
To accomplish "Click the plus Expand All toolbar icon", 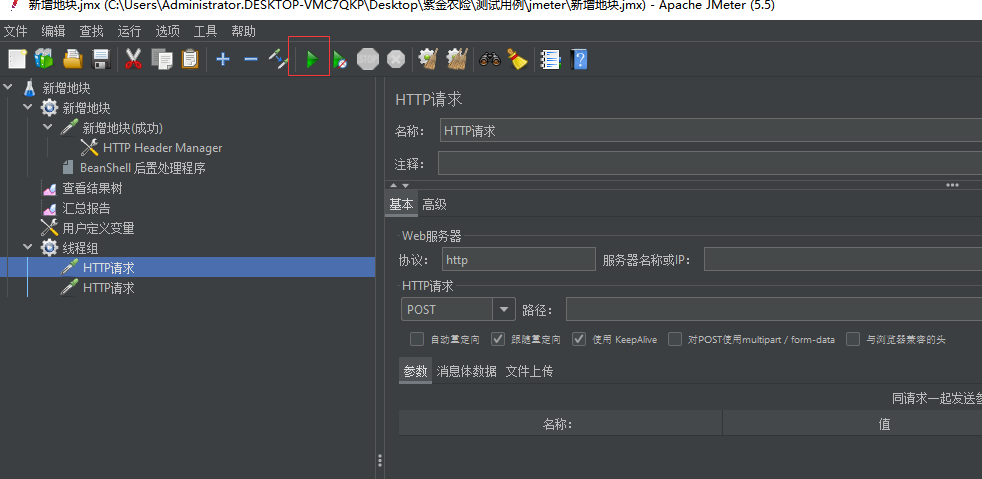I will coord(222,60).
